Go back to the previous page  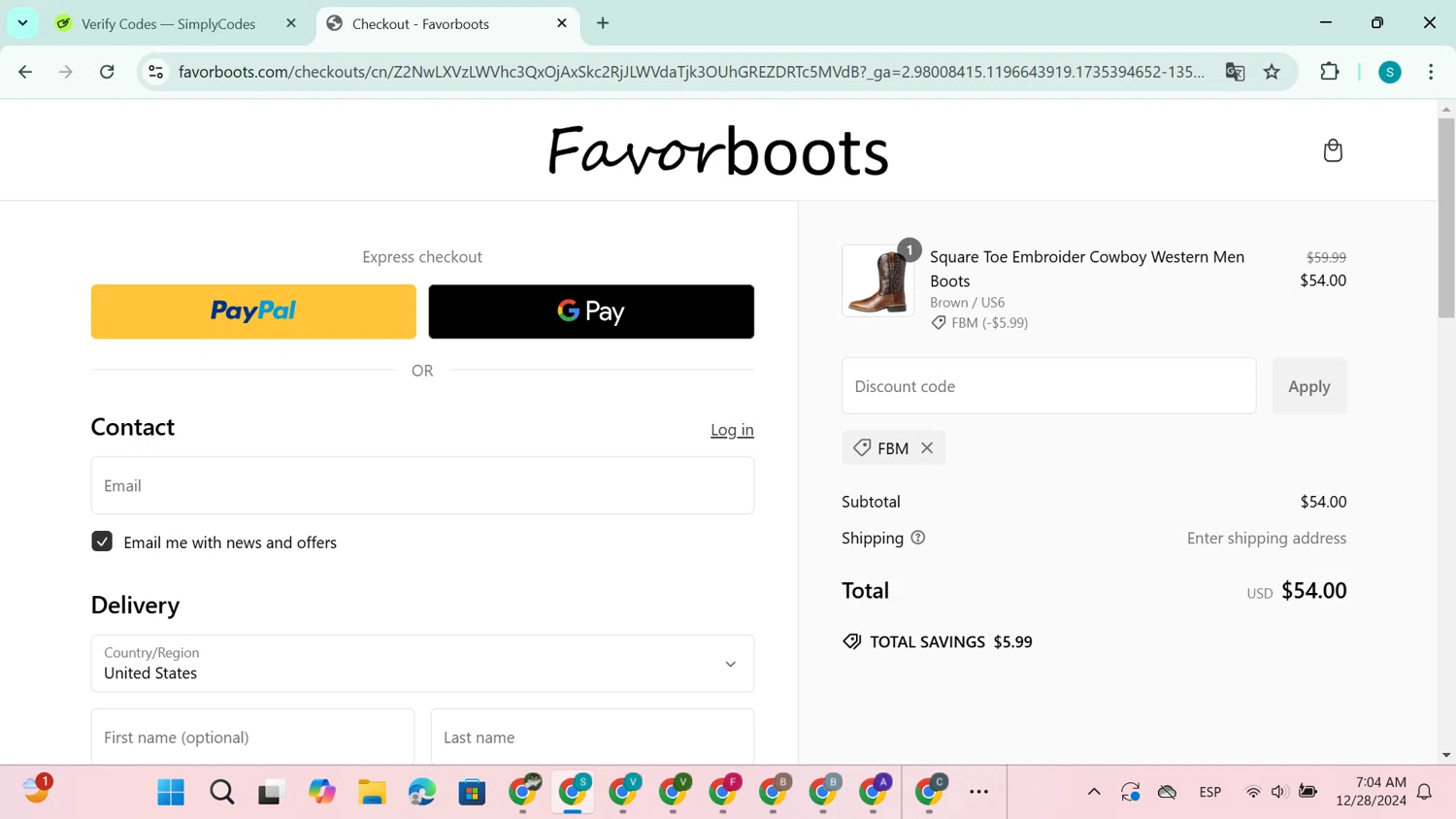[25, 72]
